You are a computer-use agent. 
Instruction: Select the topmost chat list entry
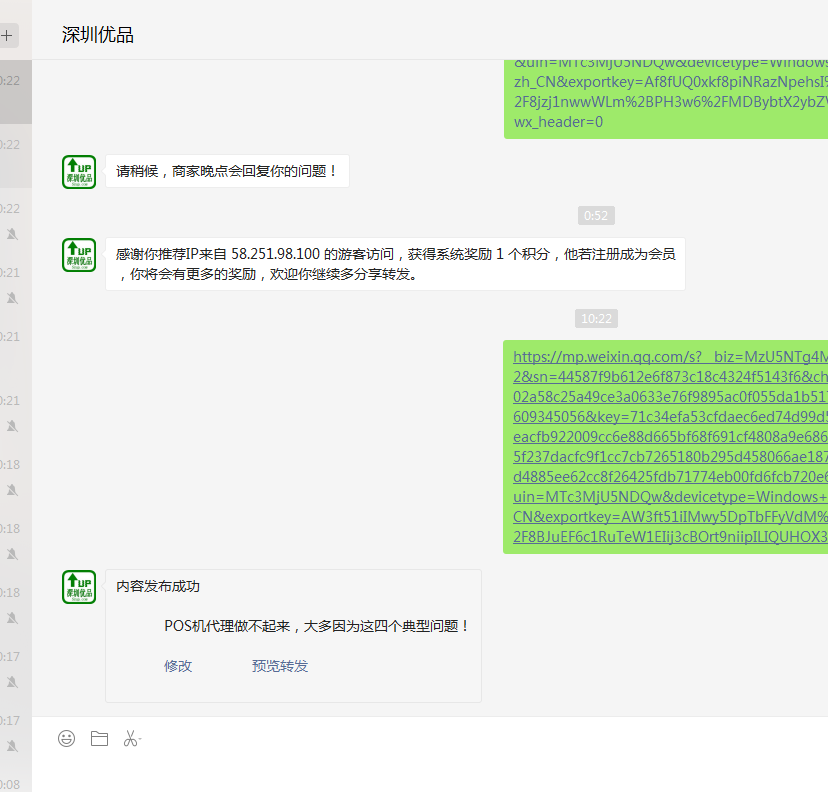coord(15,92)
